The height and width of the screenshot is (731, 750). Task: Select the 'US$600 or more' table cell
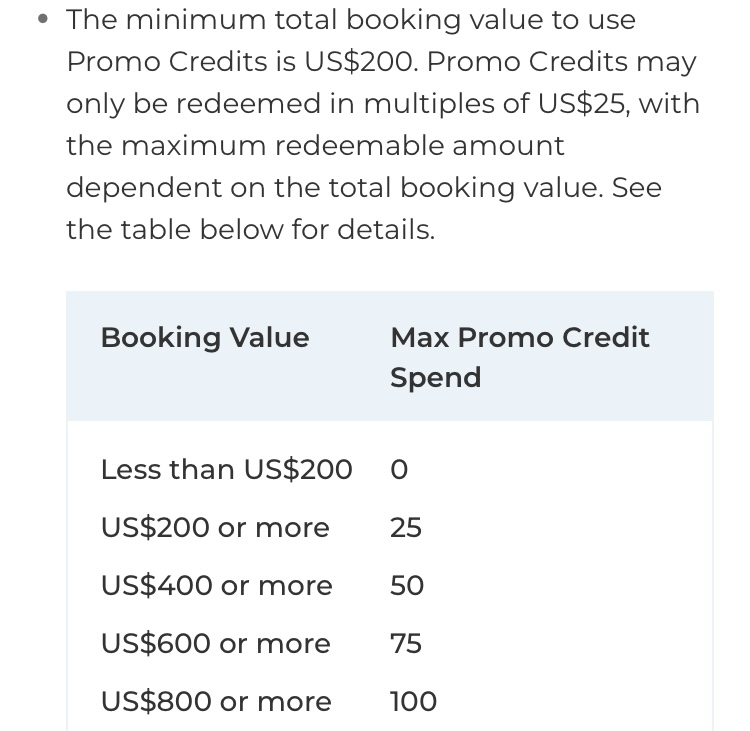point(216,643)
